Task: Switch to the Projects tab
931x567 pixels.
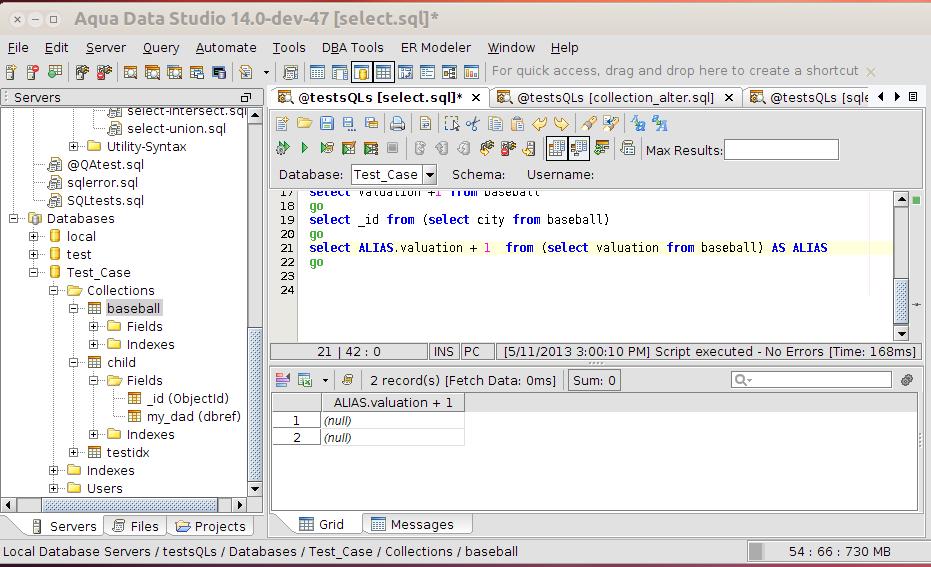Action: [211, 526]
